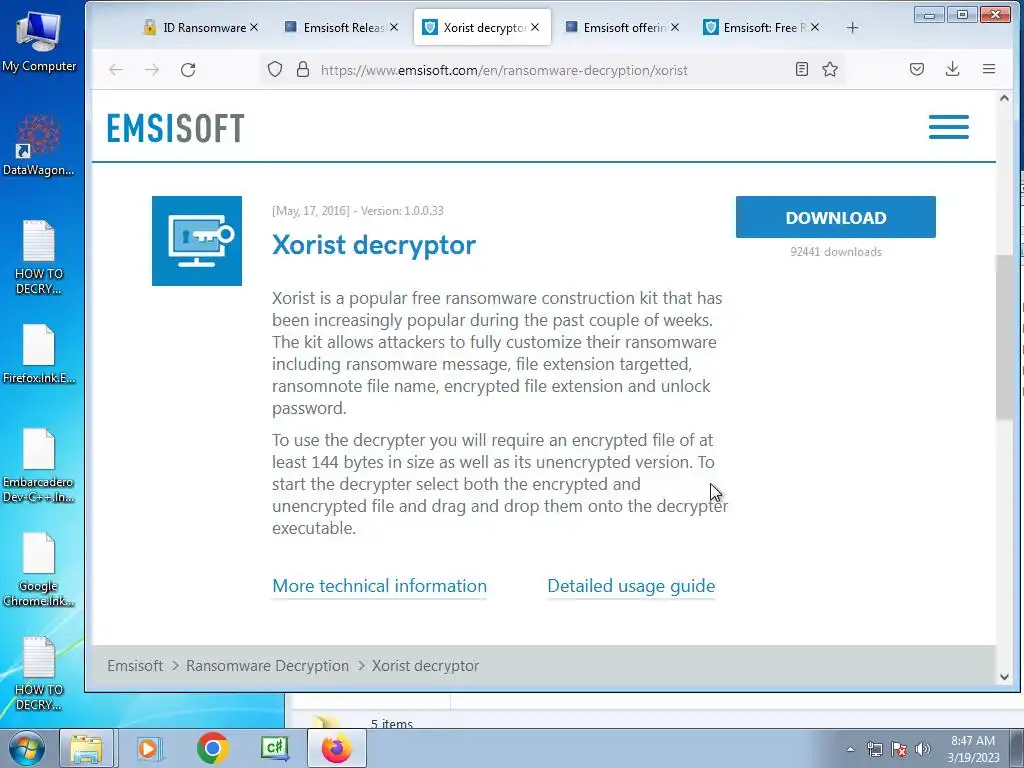Close the Emsisoft Releases tab
This screenshot has height=768, width=1024.
click(394, 27)
